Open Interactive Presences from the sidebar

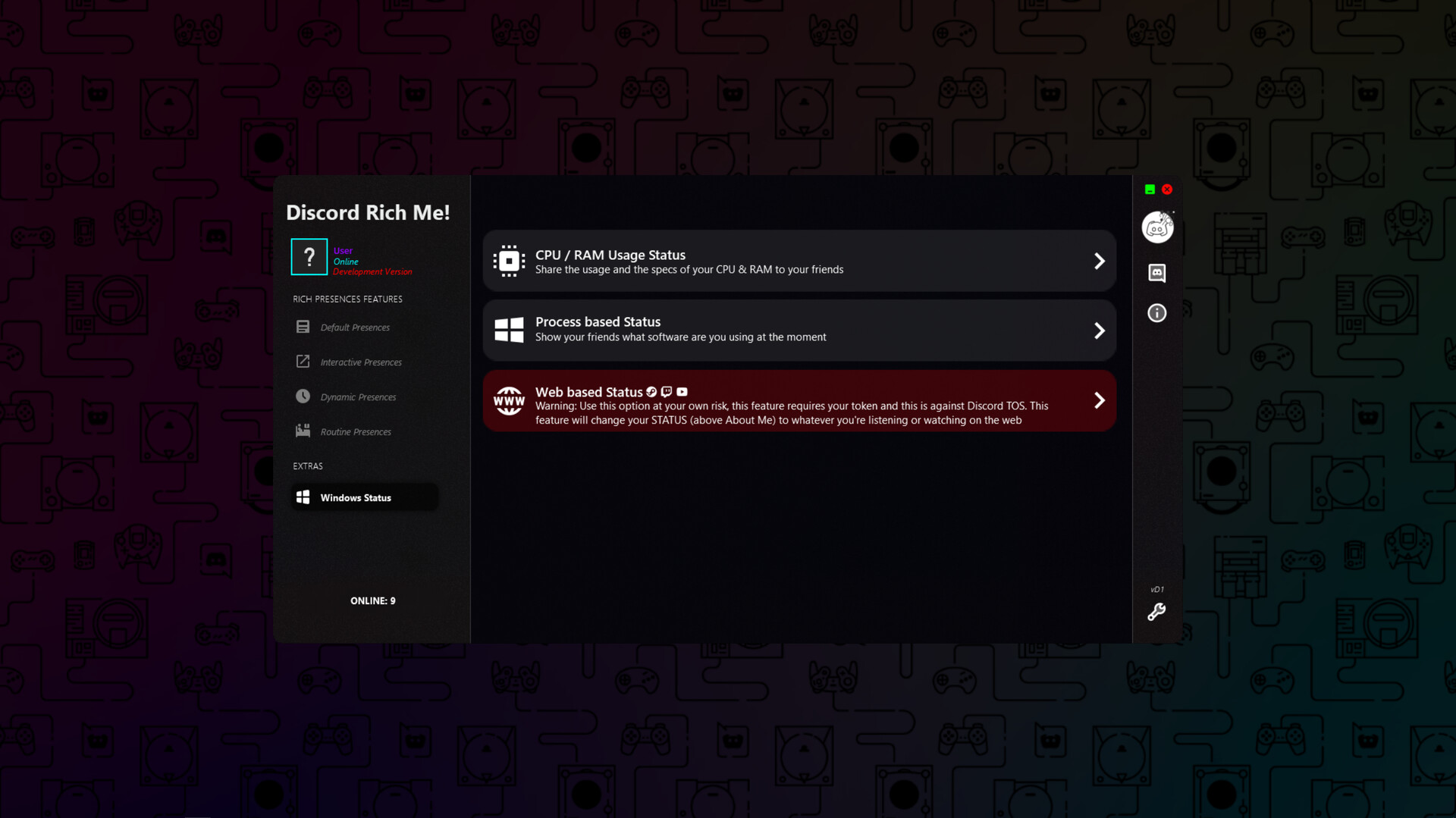tap(303, 362)
